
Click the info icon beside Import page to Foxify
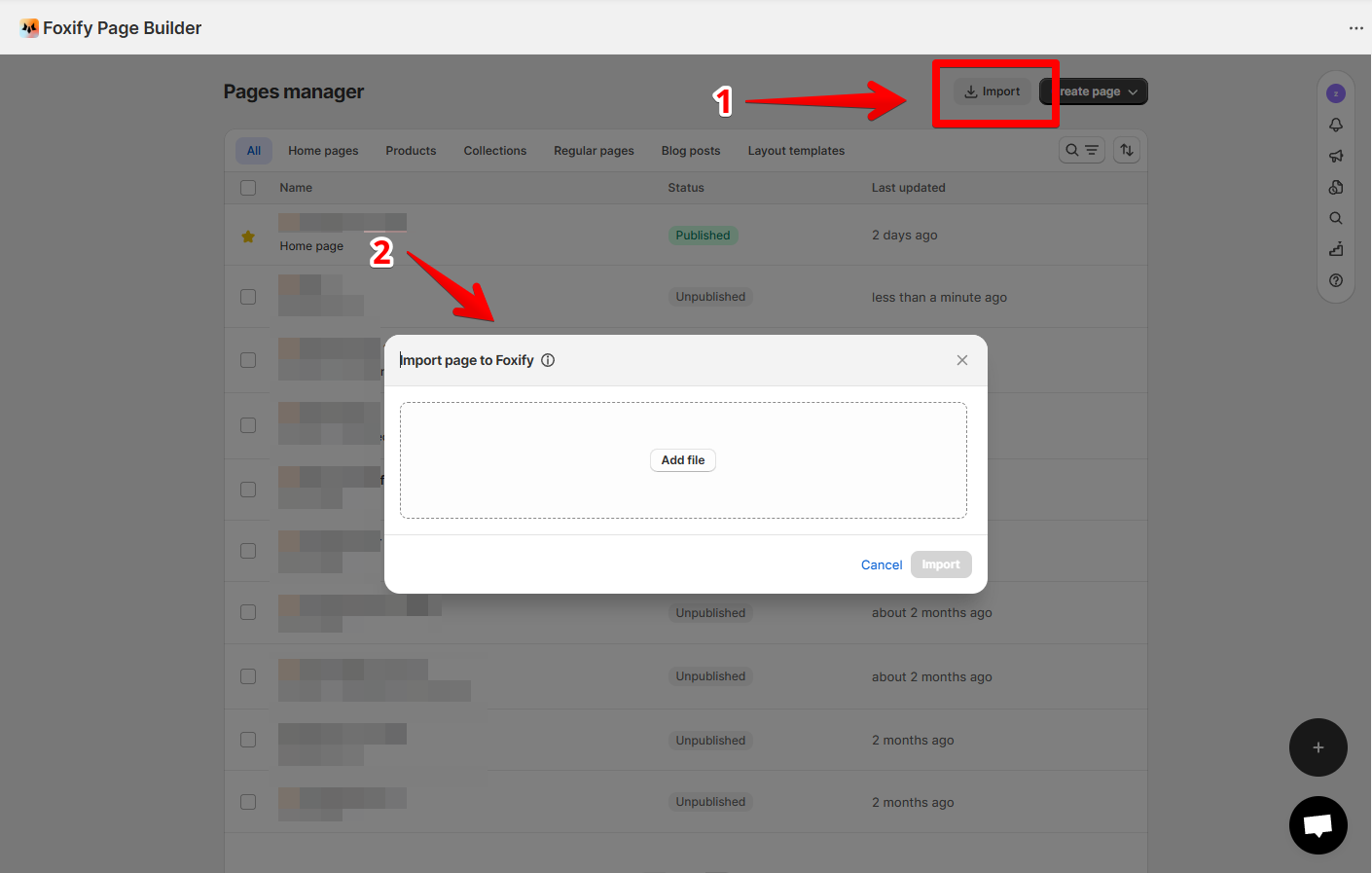point(548,360)
